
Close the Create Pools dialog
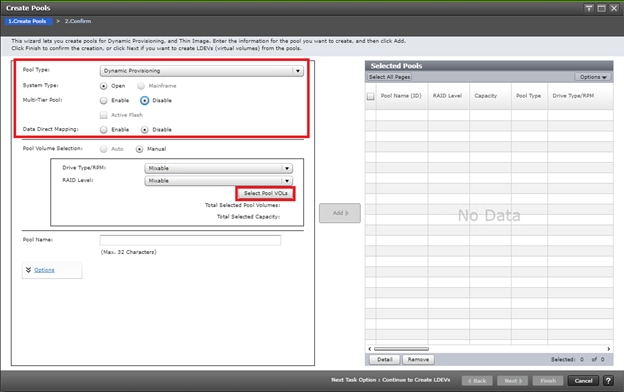click(x=614, y=8)
